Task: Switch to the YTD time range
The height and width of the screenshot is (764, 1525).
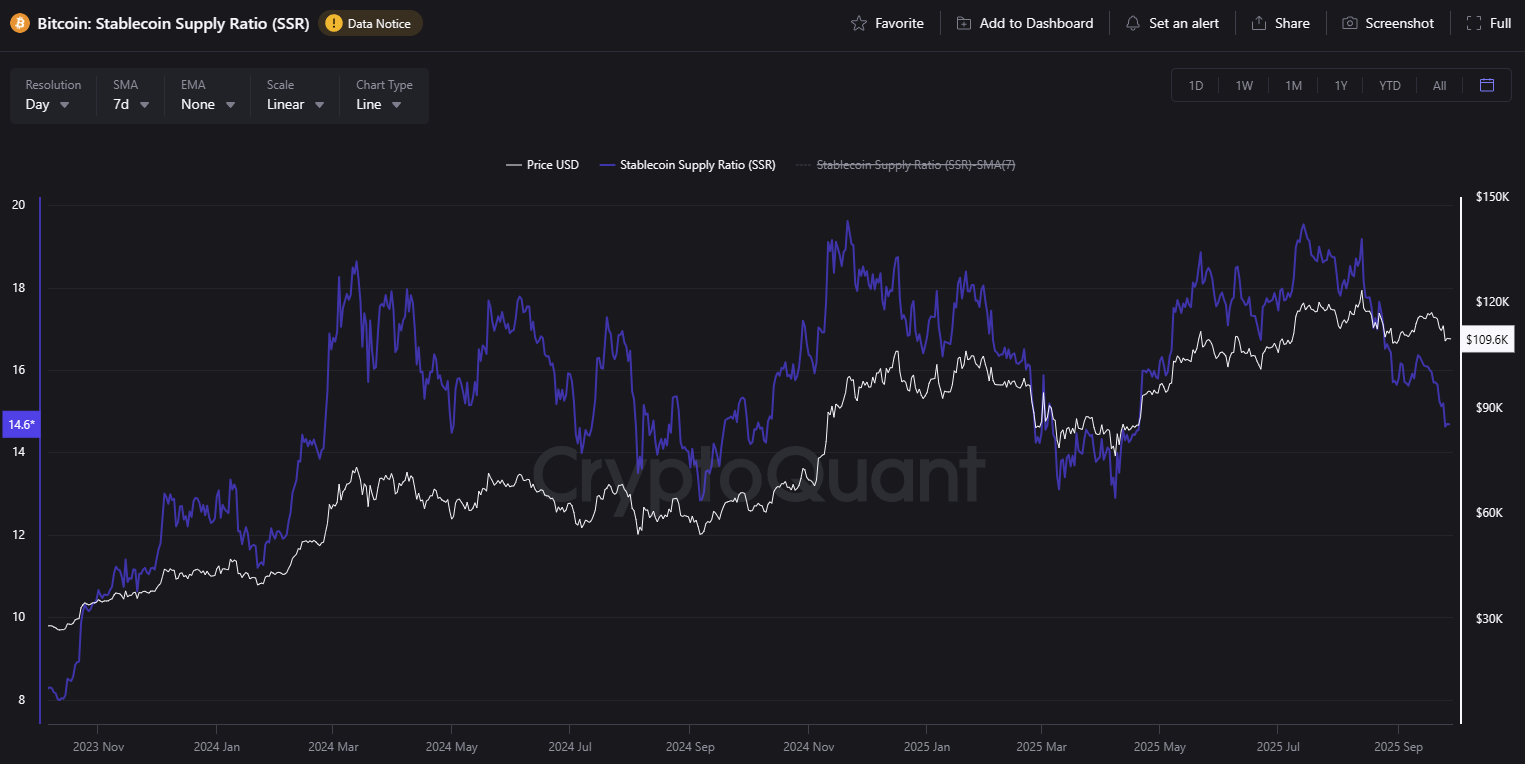Action: pos(1390,85)
